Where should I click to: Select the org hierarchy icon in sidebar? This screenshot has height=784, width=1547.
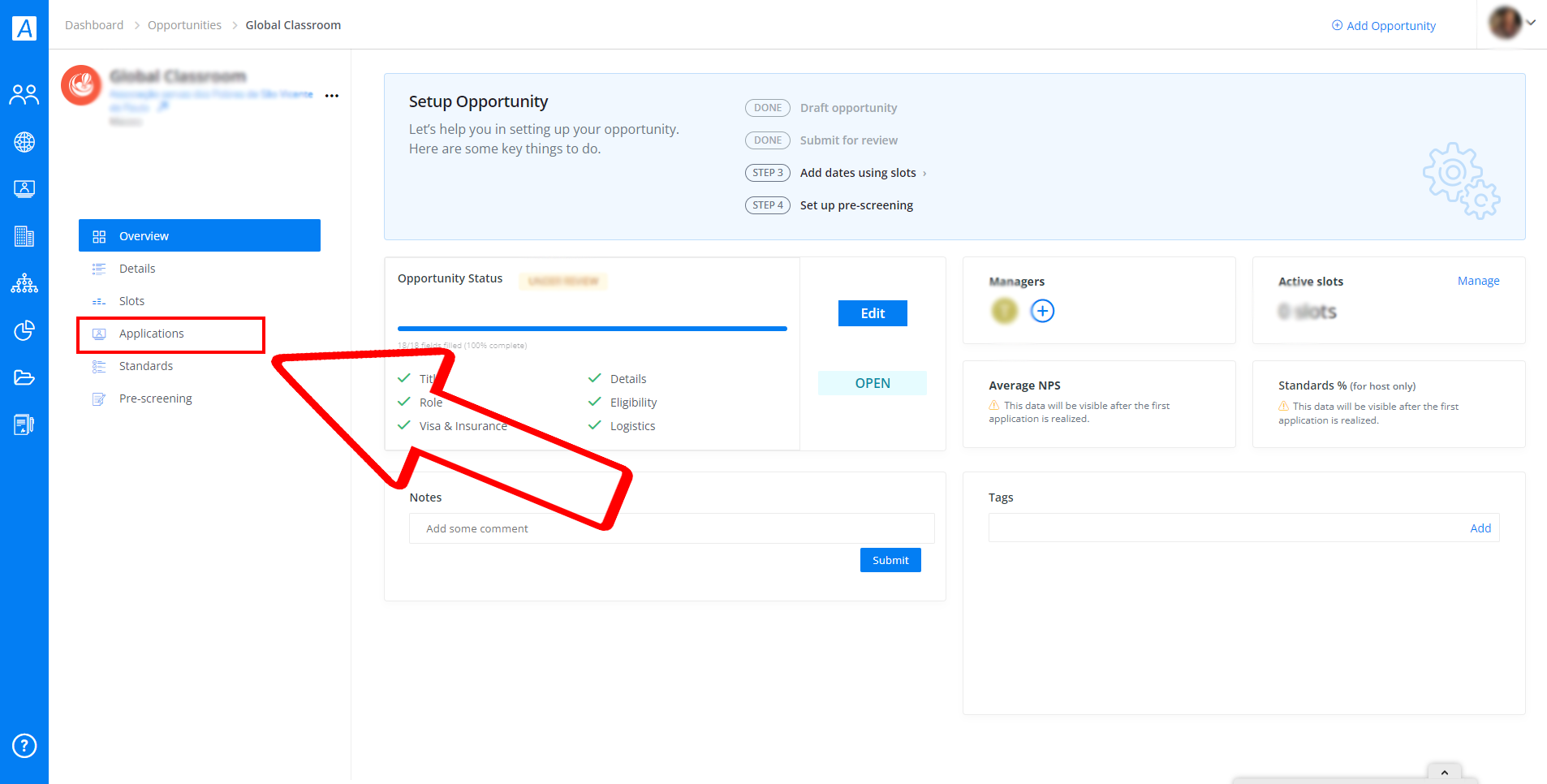(24, 283)
